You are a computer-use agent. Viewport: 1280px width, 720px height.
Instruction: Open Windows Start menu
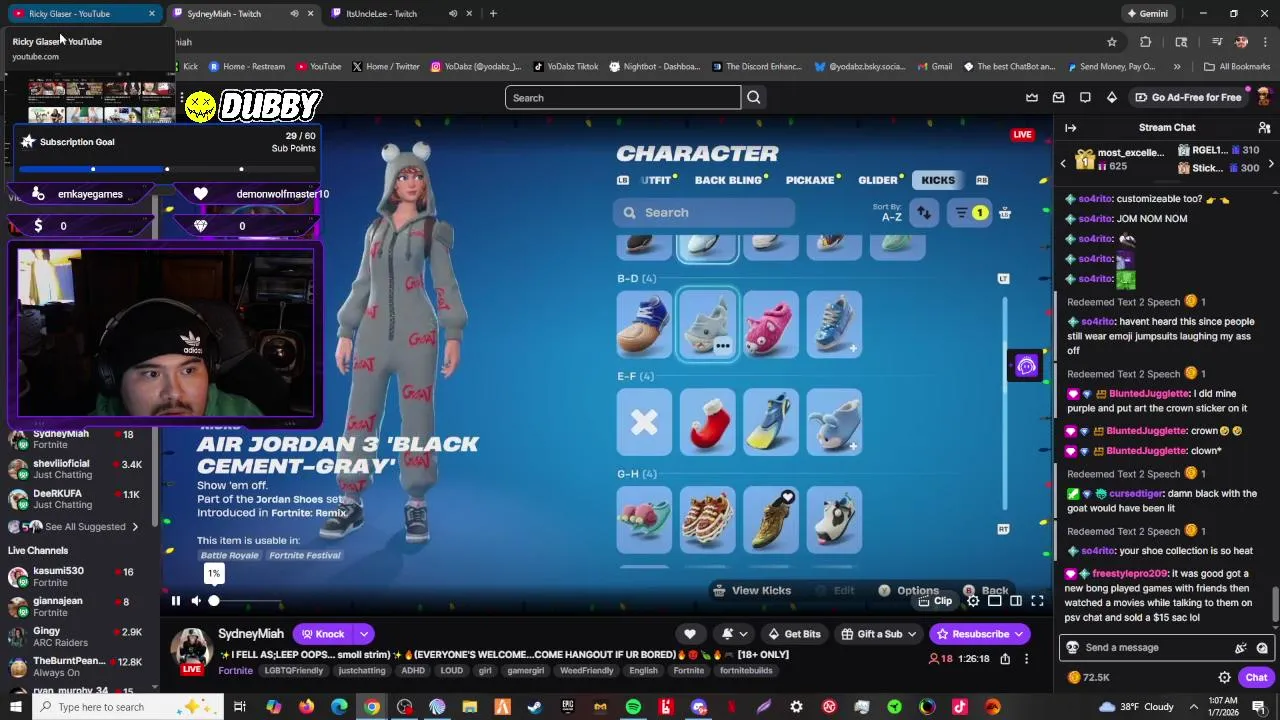point(16,707)
